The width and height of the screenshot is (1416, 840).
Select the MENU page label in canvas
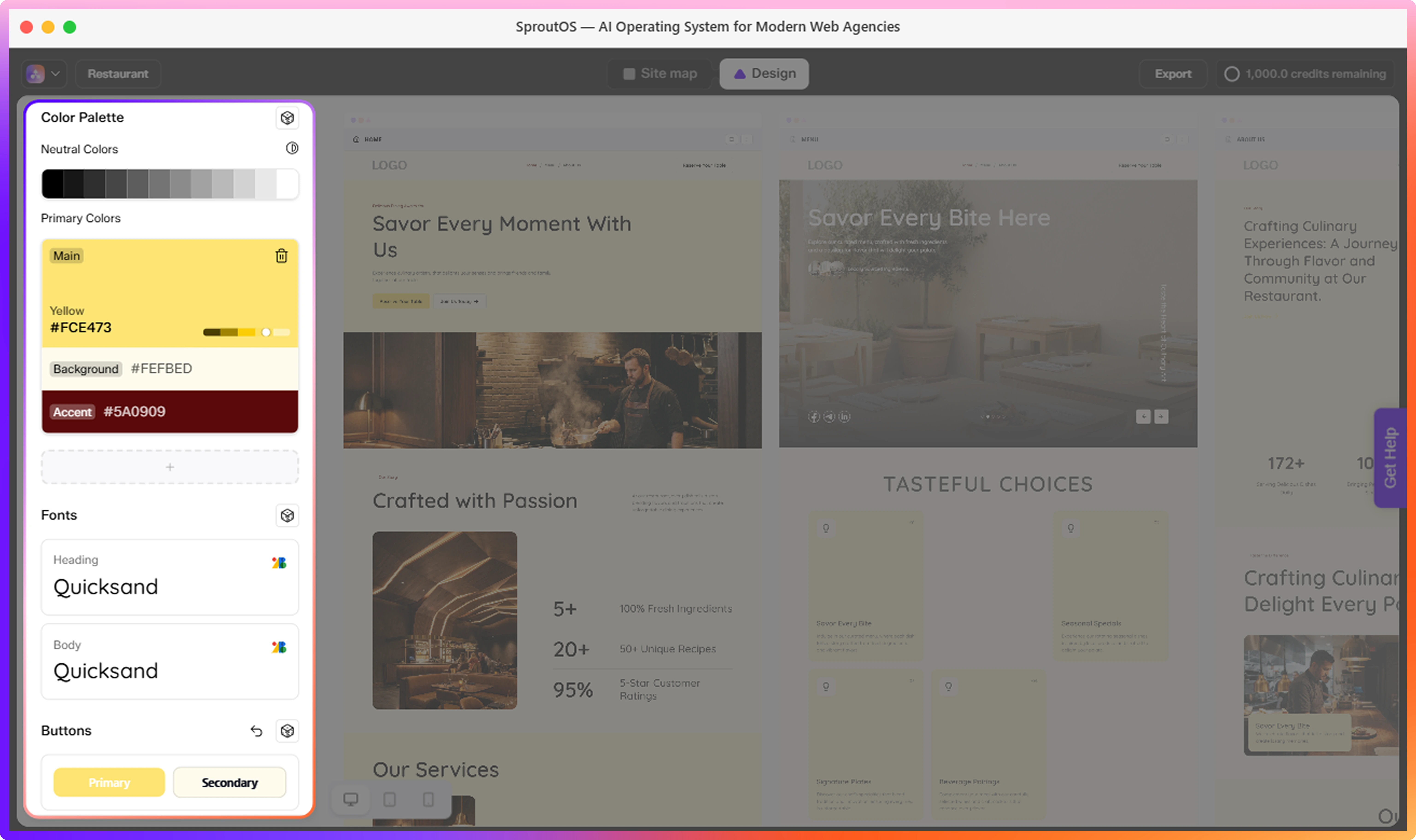click(810, 139)
